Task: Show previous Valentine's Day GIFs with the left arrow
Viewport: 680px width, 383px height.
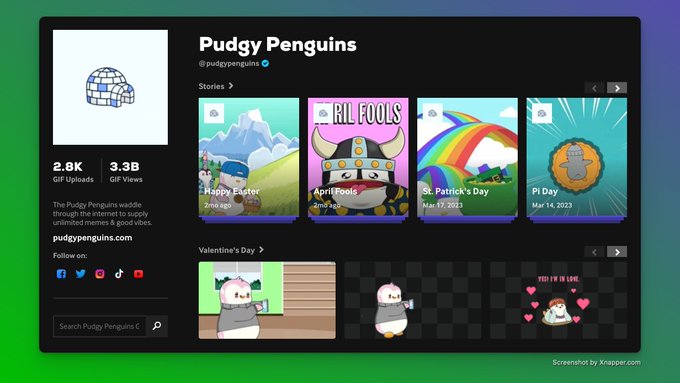Action: pos(594,252)
